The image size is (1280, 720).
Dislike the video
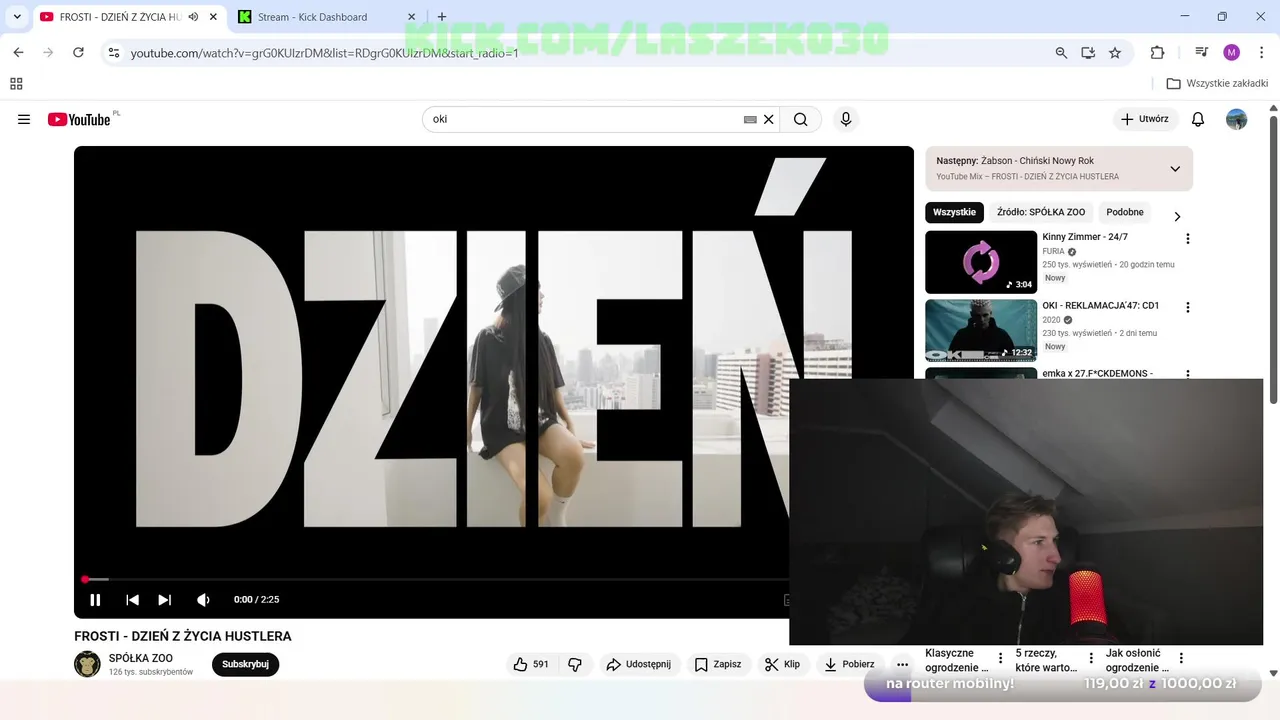click(575, 664)
